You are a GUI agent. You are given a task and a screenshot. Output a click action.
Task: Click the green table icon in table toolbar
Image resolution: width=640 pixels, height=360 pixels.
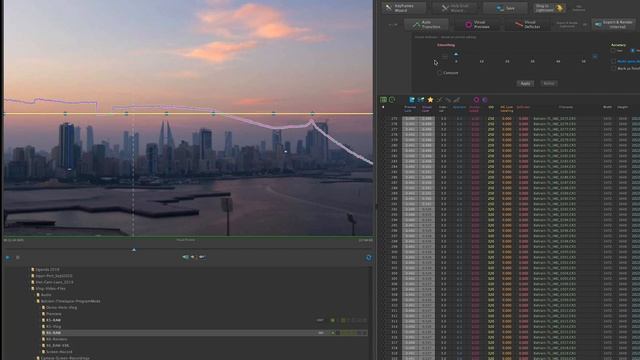383,100
